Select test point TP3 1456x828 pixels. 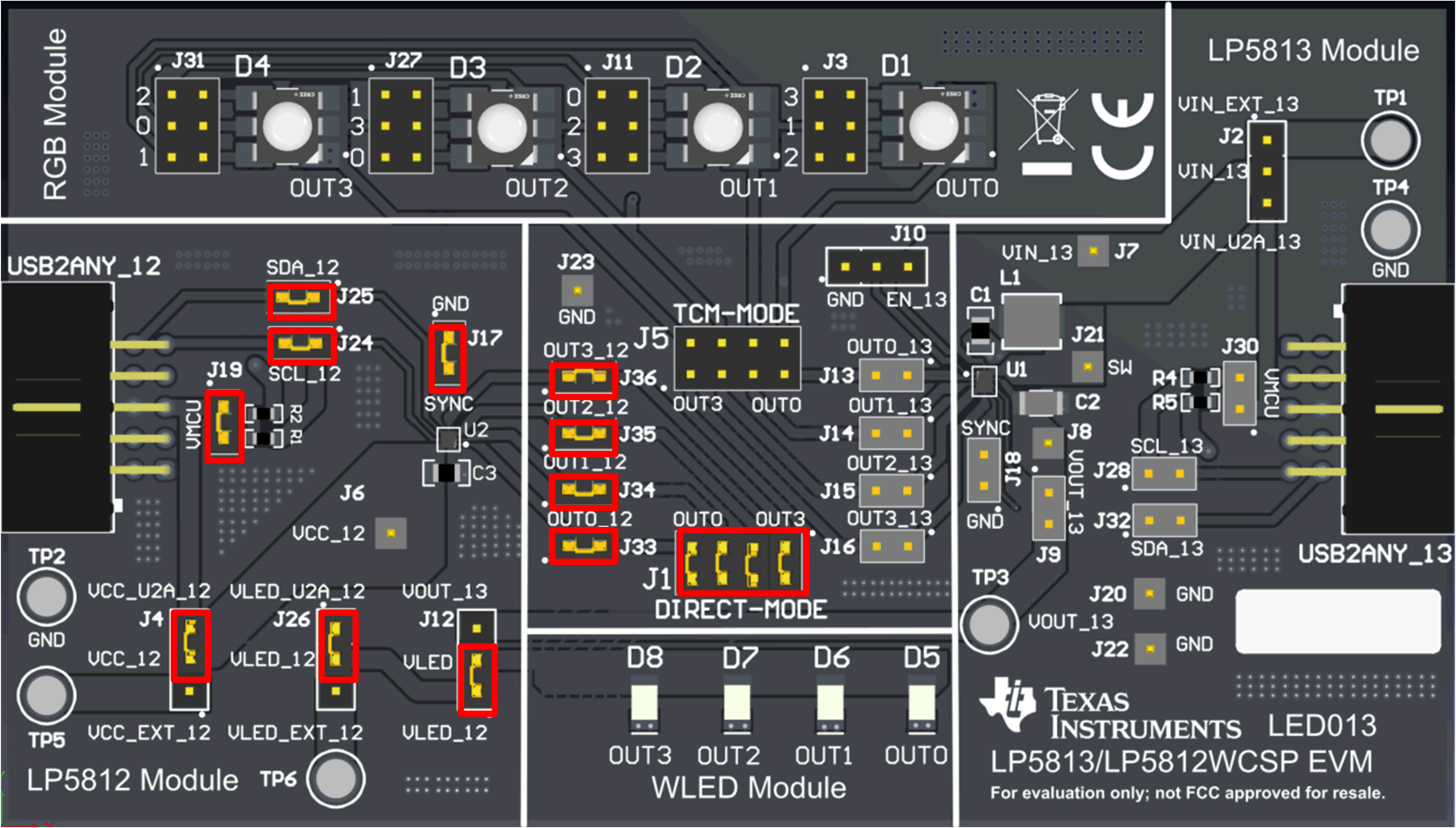pyautogui.click(x=989, y=625)
